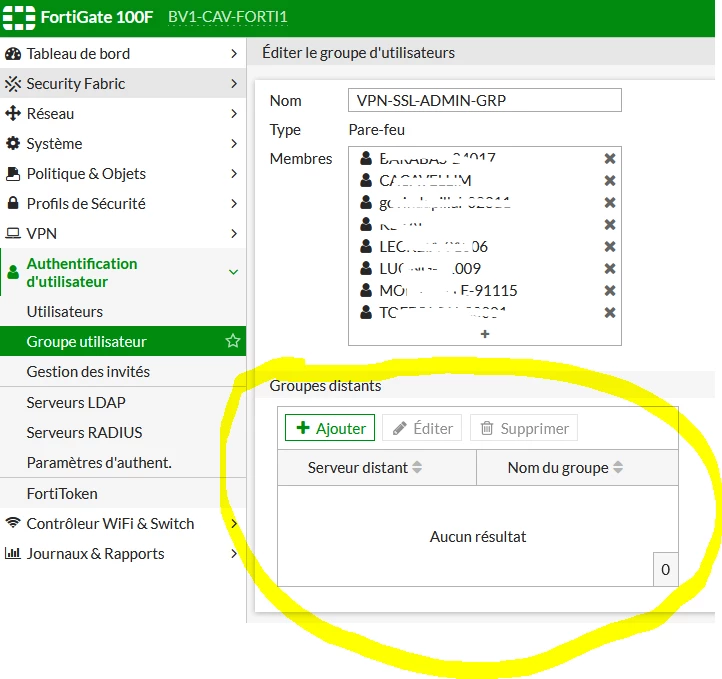Click the Supprimer button
The width and height of the screenshot is (722, 679).
coord(524,428)
